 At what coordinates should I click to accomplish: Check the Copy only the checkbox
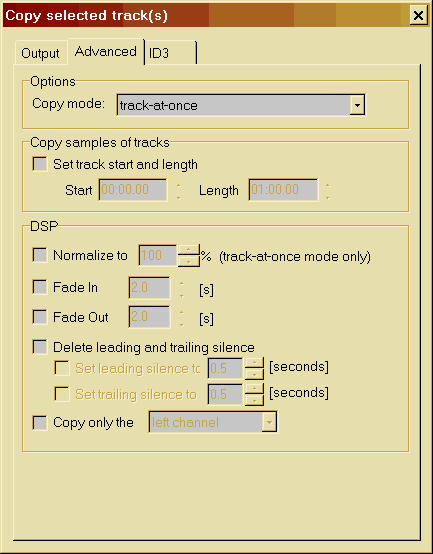[40, 423]
